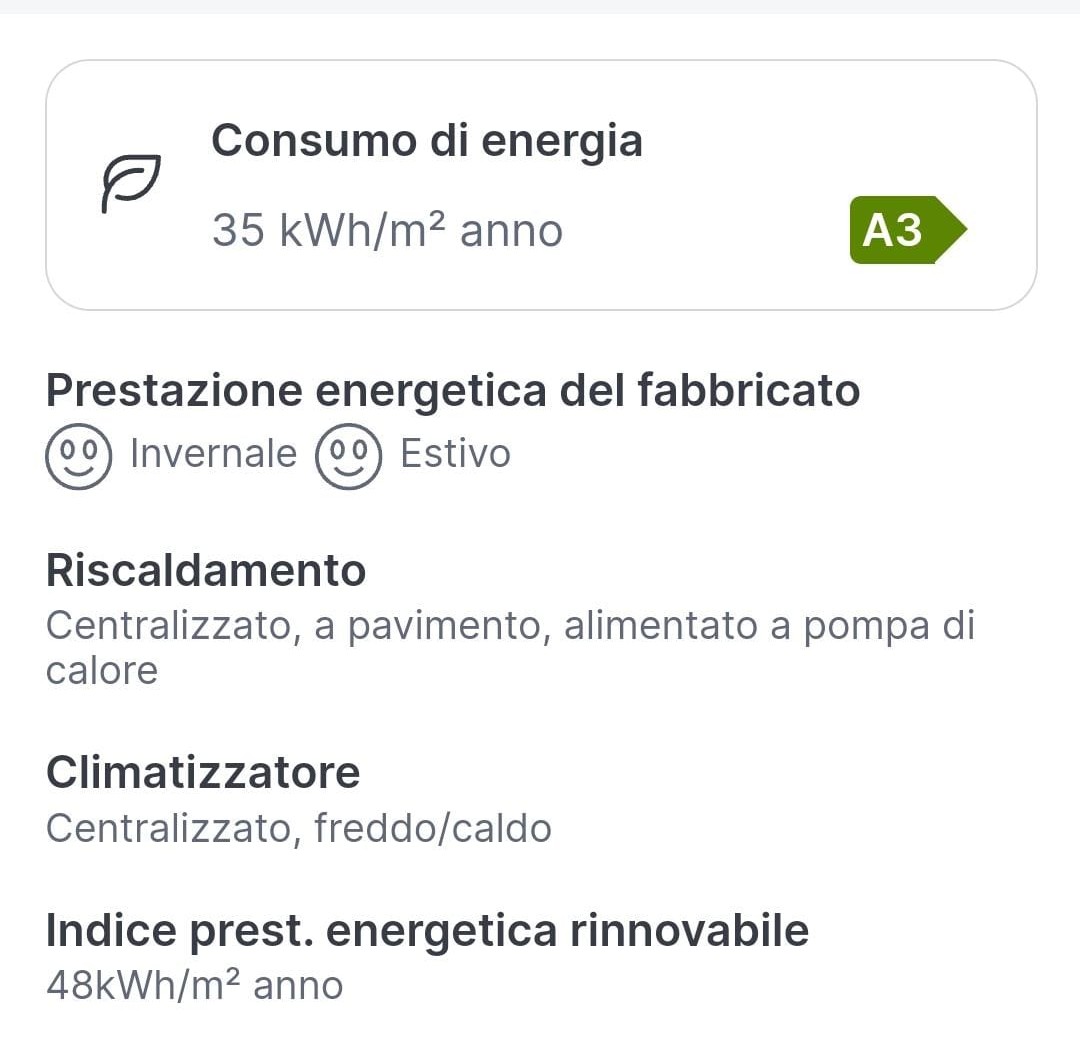Click the Prestazione energetica del fabbricato heading
Viewport: 1080px width, 1054px height.
pos(453,390)
